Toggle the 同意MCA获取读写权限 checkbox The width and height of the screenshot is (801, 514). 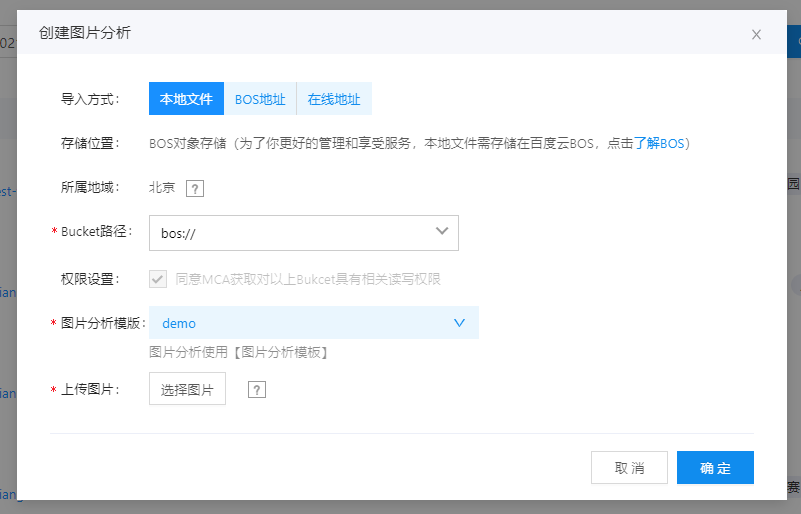[158, 279]
